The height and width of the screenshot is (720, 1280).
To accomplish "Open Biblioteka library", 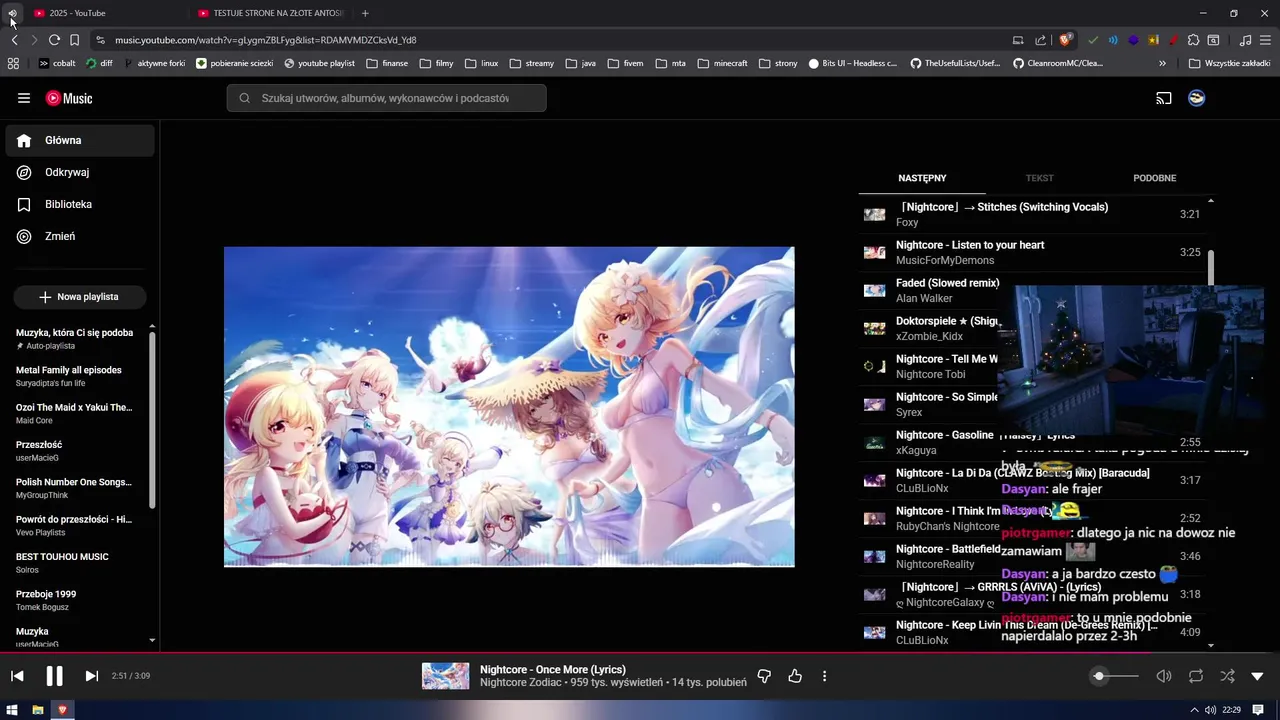I will tap(80, 205).
